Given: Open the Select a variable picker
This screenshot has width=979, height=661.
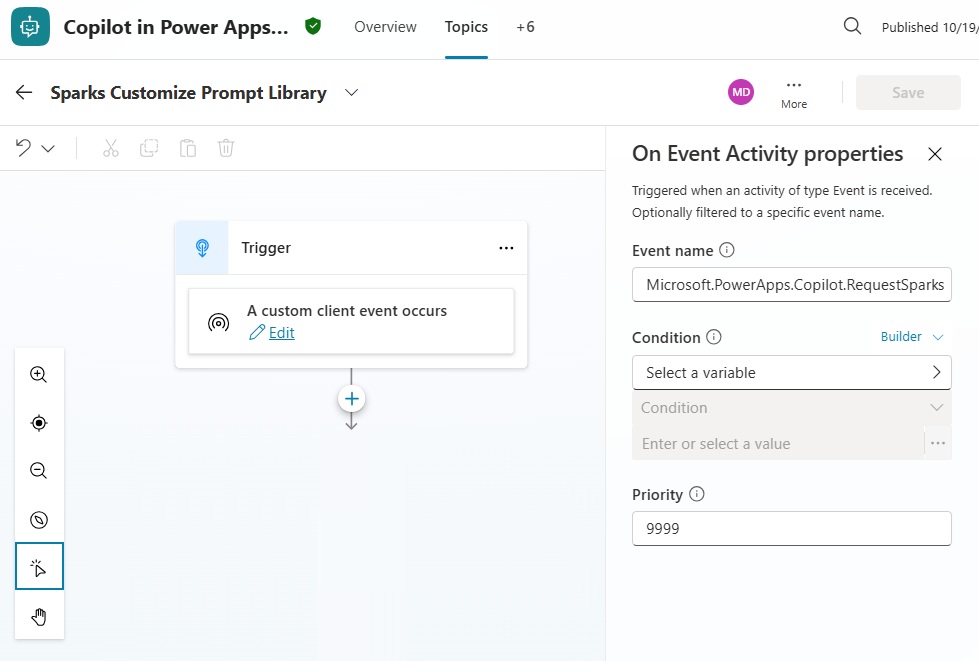Looking at the screenshot, I should pos(791,373).
